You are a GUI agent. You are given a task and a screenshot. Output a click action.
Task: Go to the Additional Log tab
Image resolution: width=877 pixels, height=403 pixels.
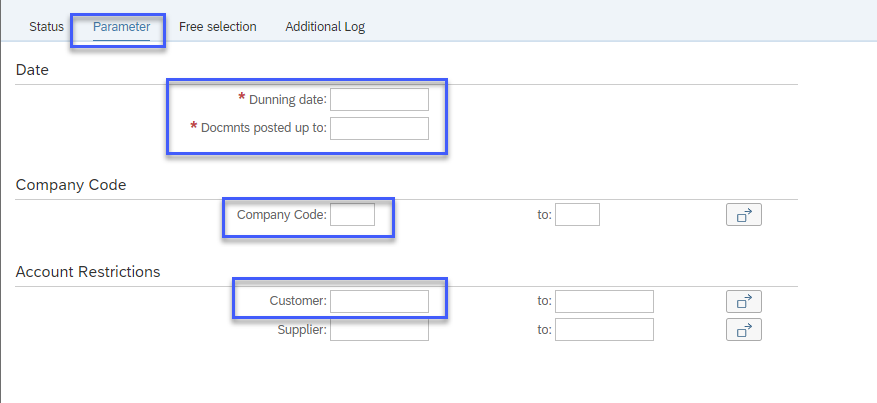point(325,27)
